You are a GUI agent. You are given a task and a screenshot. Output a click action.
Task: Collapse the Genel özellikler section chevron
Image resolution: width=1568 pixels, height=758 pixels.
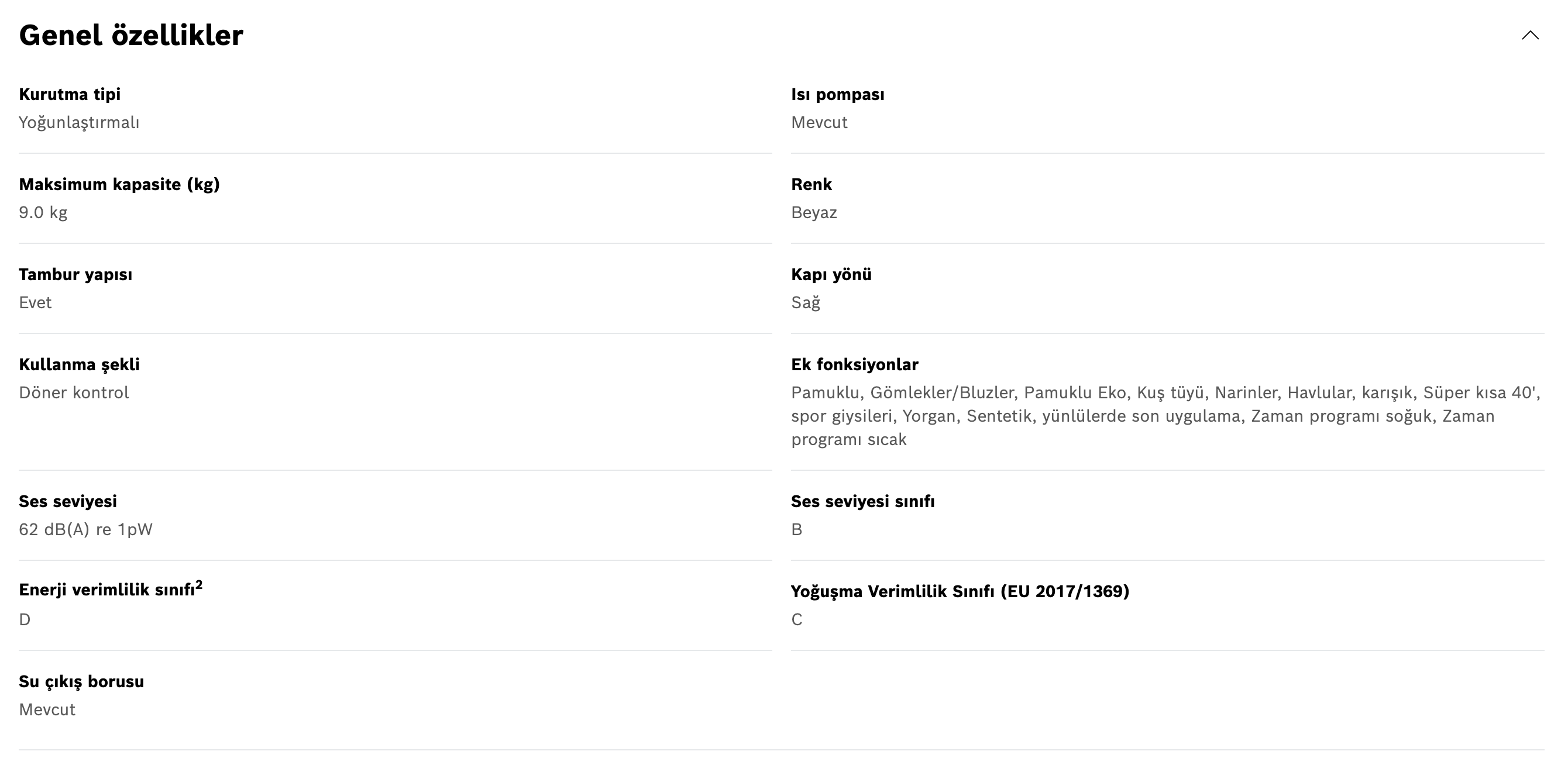(1529, 35)
